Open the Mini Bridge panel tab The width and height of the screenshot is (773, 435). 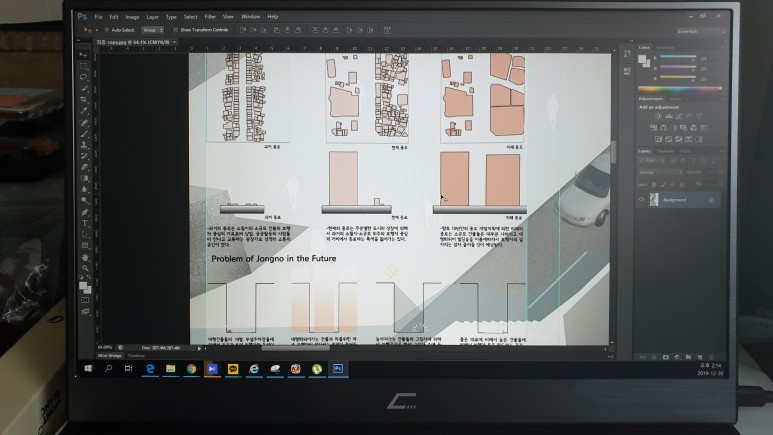click(109, 354)
